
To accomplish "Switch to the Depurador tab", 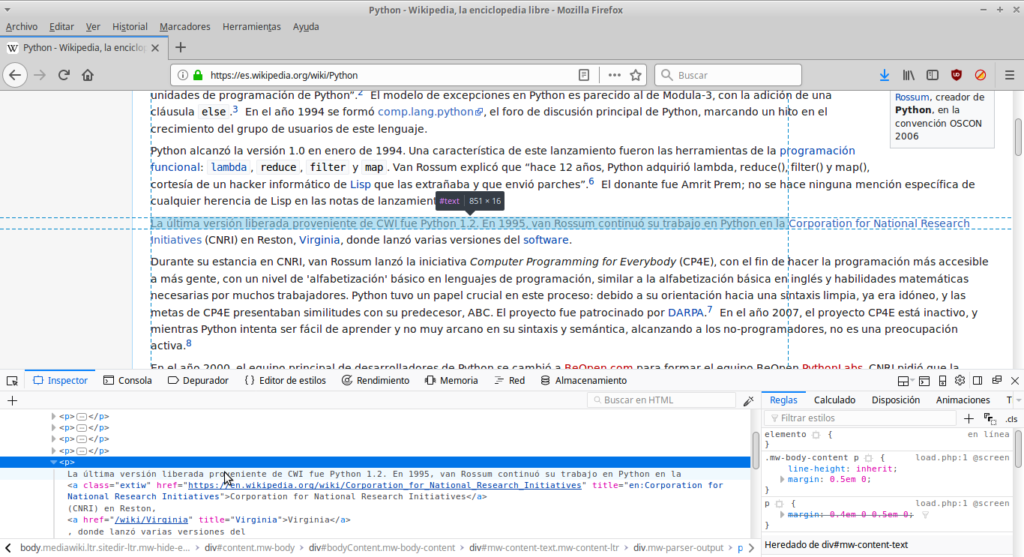I will click(198, 381).
